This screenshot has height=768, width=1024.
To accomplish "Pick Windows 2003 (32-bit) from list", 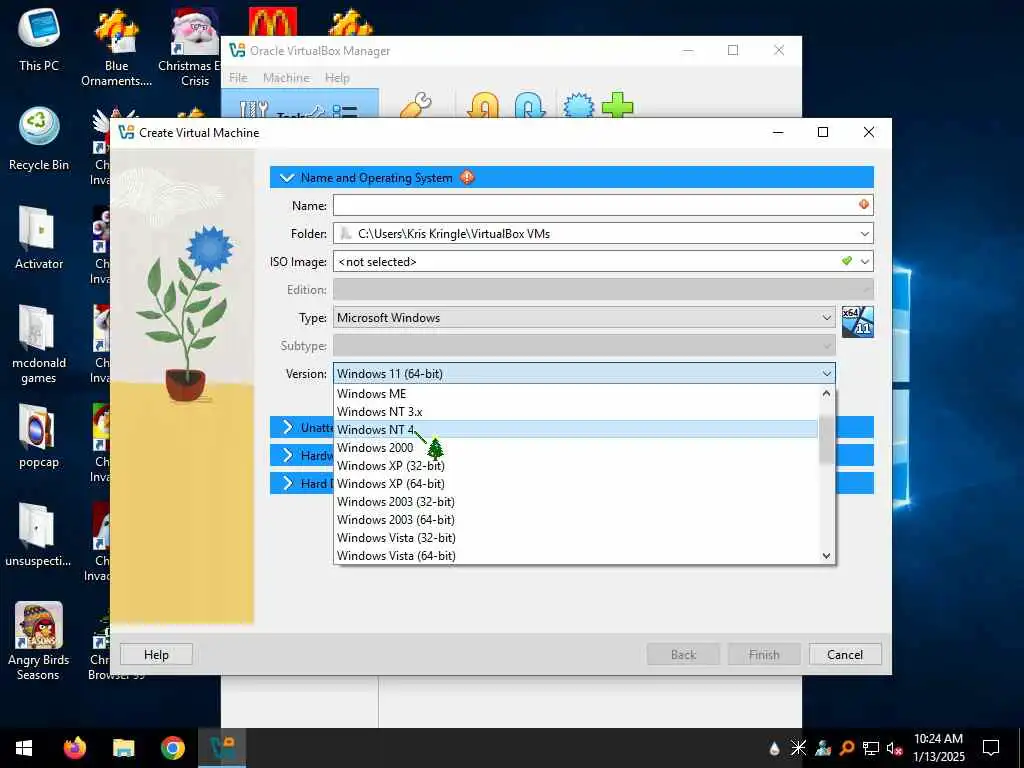I will (576, 502).
